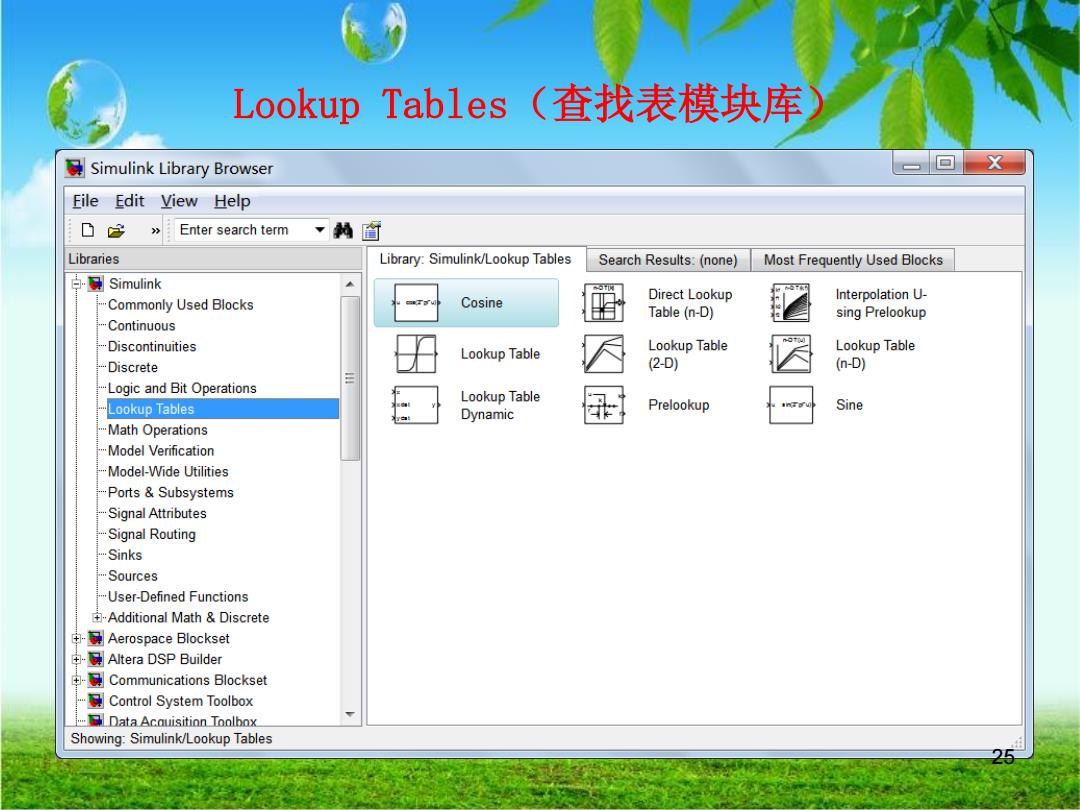The width and height of the screenshot is (1080, 810).
Task: Select the Lookup Table Dynamic block icon
Action: 416,405
